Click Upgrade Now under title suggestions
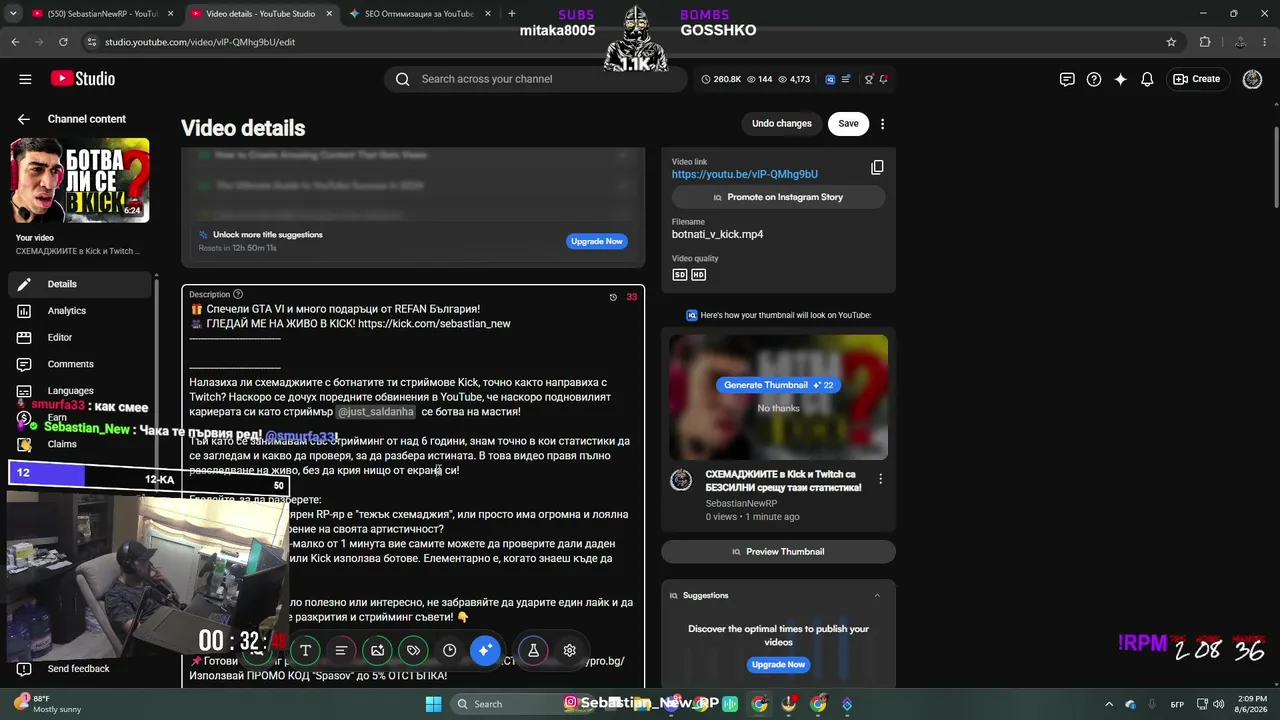Screen dimensions: 1280x720 [x=597, y=241]
